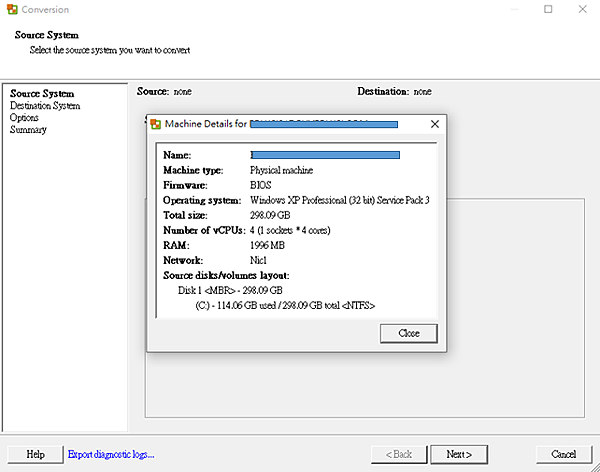
Task: Click the 'BIOS' firmware value
Action: pos(261,185)
